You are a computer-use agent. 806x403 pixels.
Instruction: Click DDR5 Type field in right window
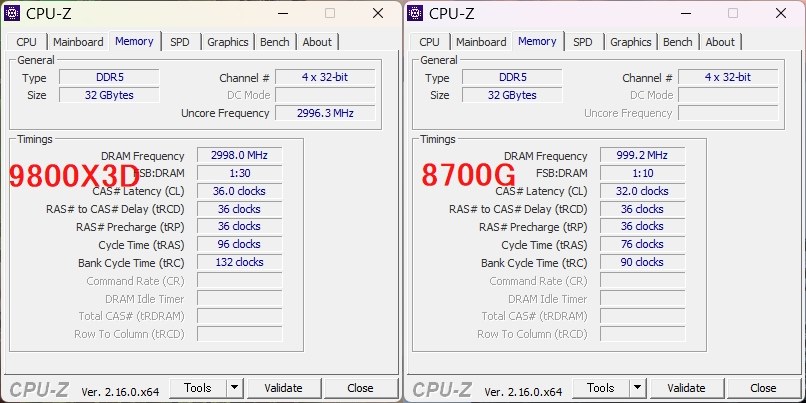[512, 78]
